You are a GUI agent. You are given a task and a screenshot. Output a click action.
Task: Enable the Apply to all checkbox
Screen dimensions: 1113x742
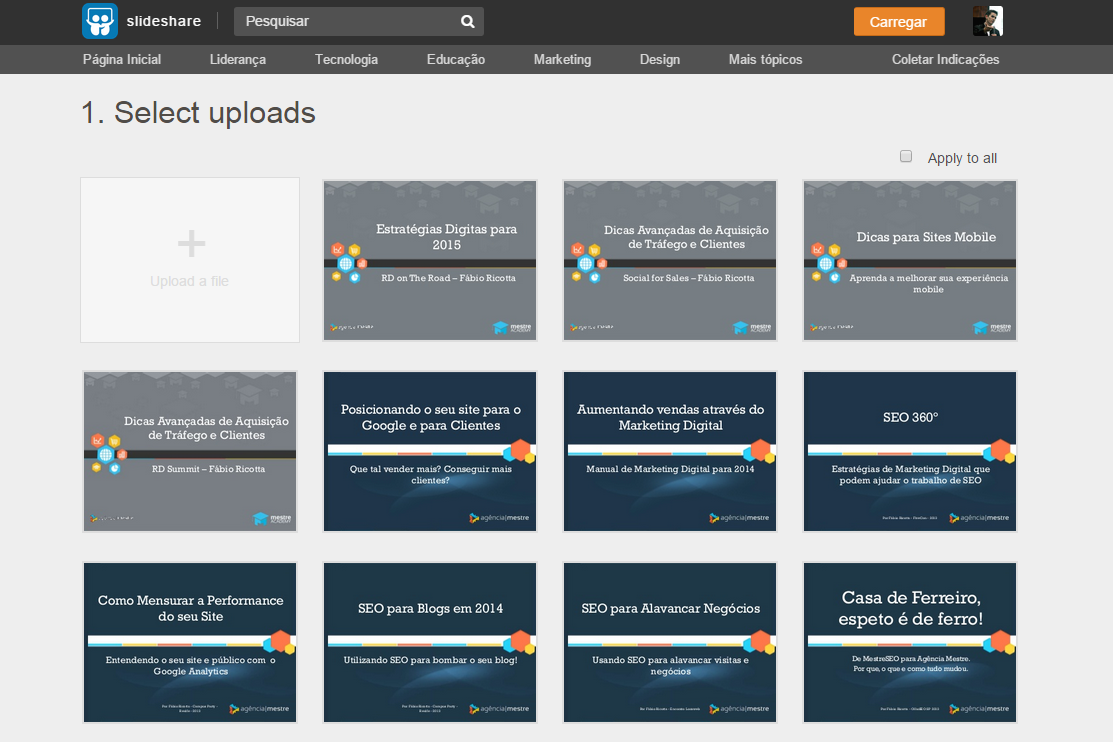coord(906,157)
